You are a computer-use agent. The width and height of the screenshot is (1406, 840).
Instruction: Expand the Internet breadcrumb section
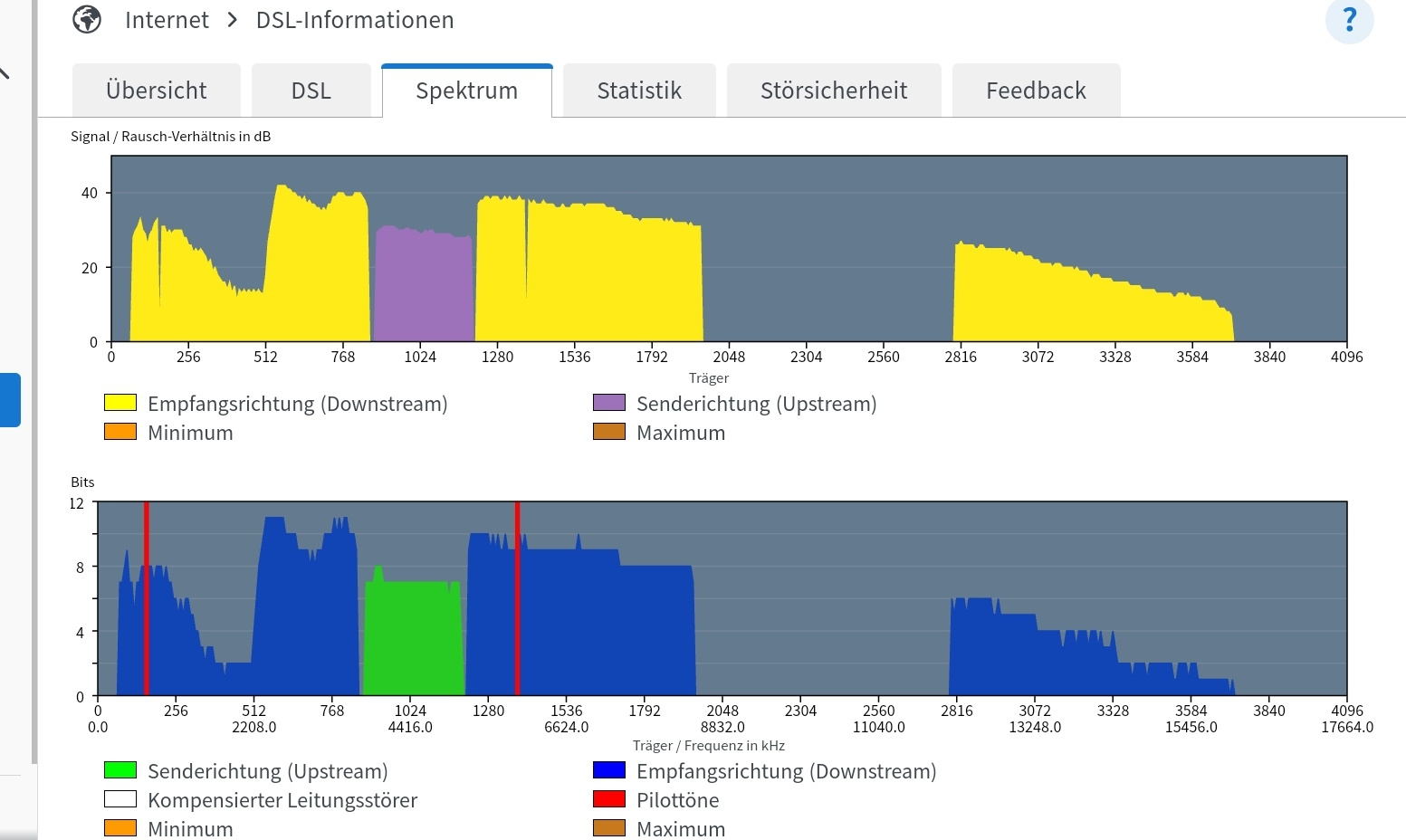(x=167, y=20)
